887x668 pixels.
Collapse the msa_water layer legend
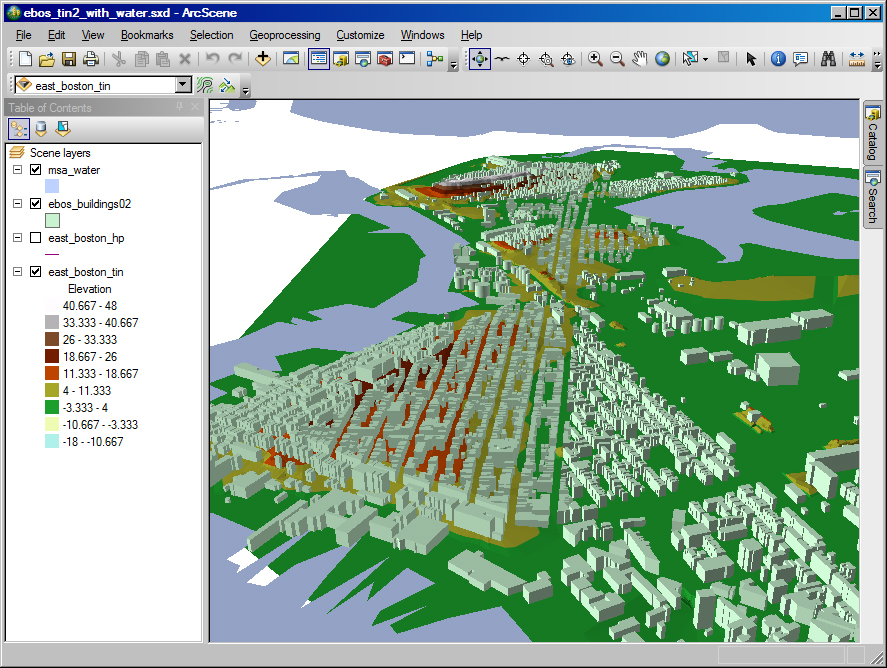tap(17, 170)
